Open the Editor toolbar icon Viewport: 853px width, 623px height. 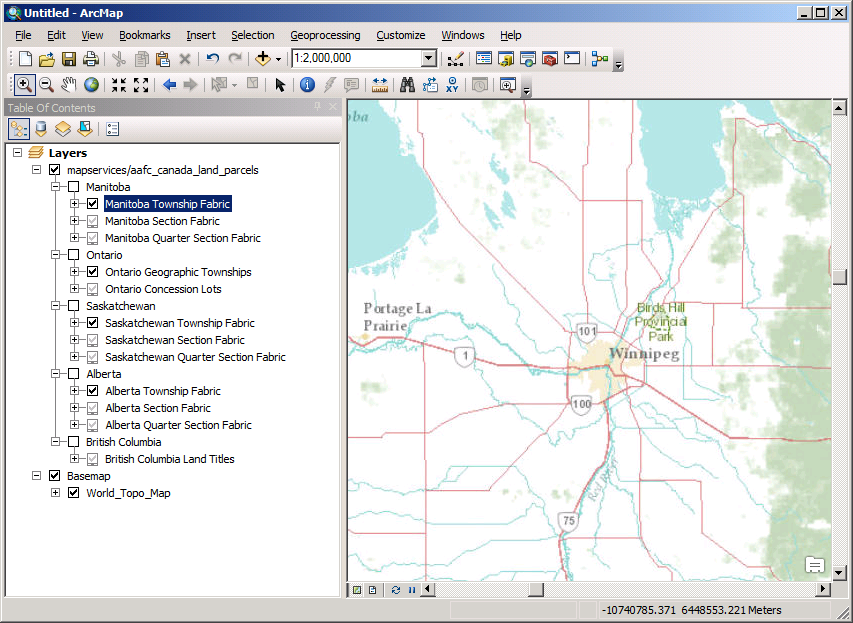pyautogui.click(x=455, y=58)
